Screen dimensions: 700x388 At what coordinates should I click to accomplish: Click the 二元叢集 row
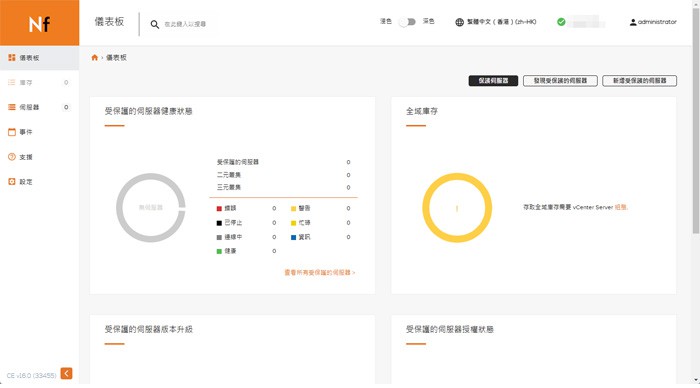pyautogui.click(x=283, y=175)
